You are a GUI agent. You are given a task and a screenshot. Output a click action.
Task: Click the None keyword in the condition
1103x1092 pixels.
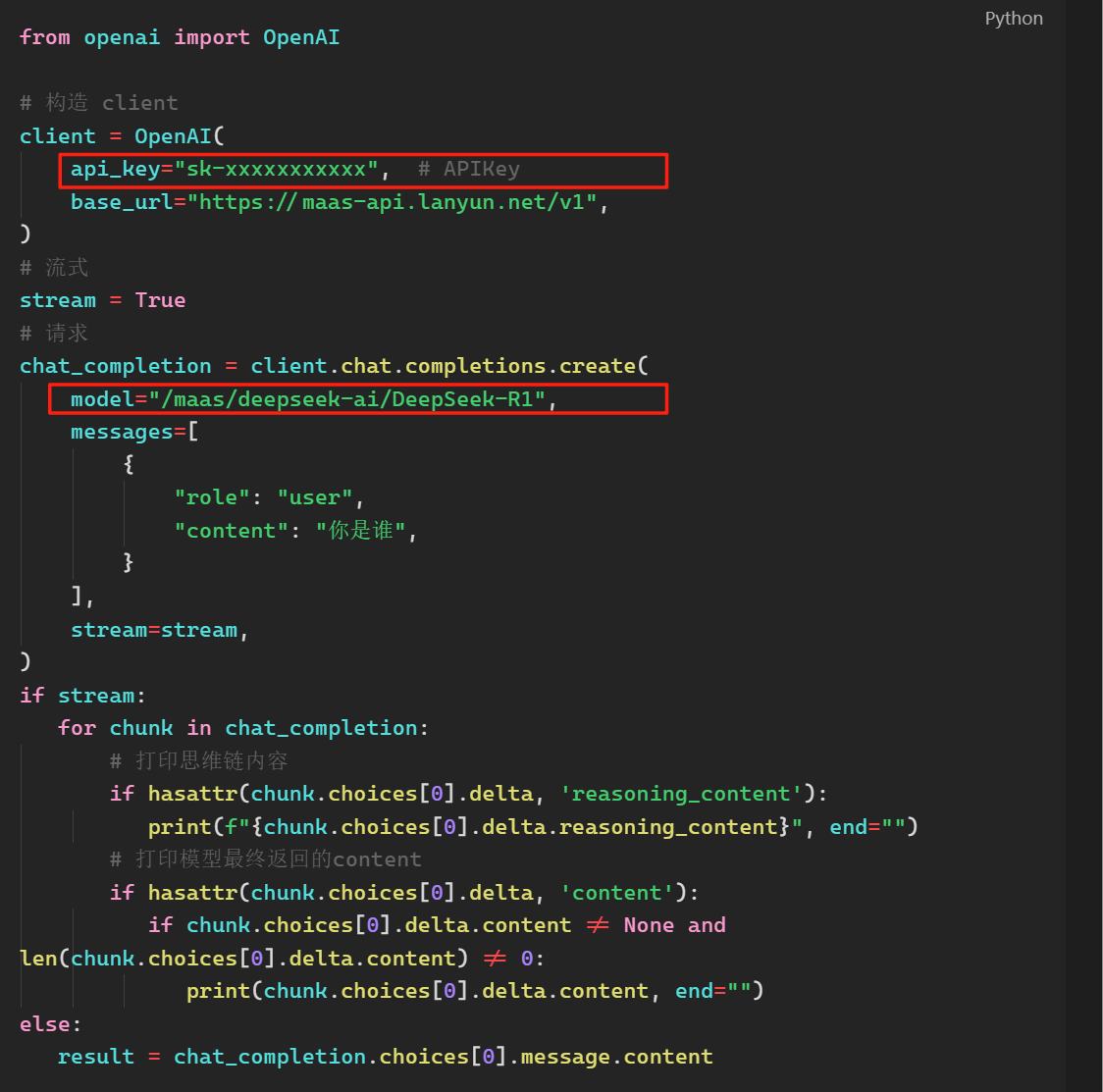(x=649, y=925)
